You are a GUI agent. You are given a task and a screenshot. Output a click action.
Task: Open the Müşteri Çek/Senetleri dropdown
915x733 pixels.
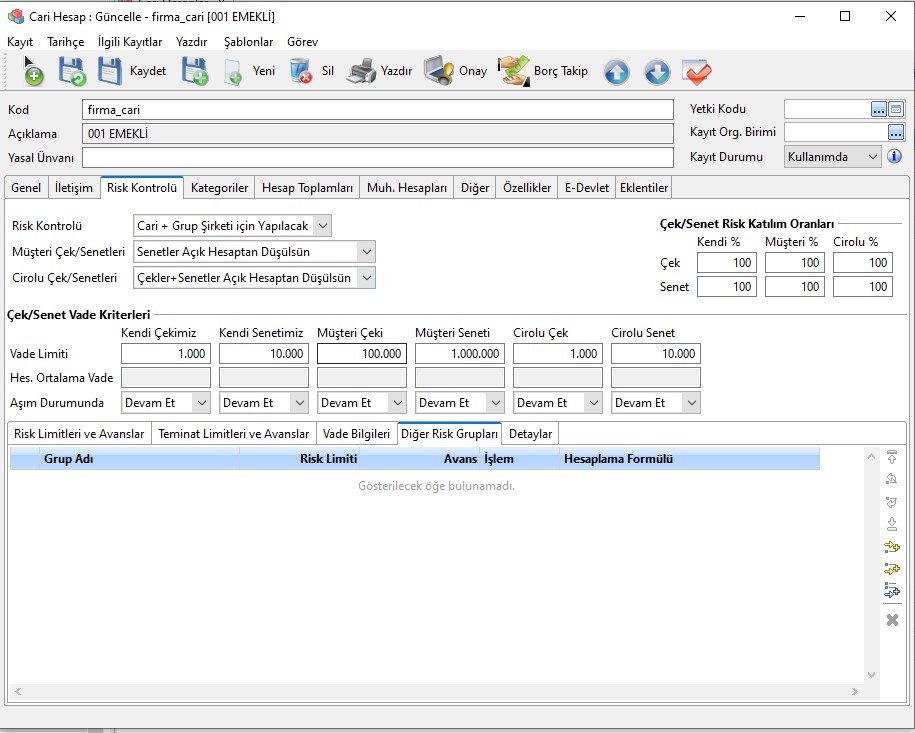click(366, 252)
